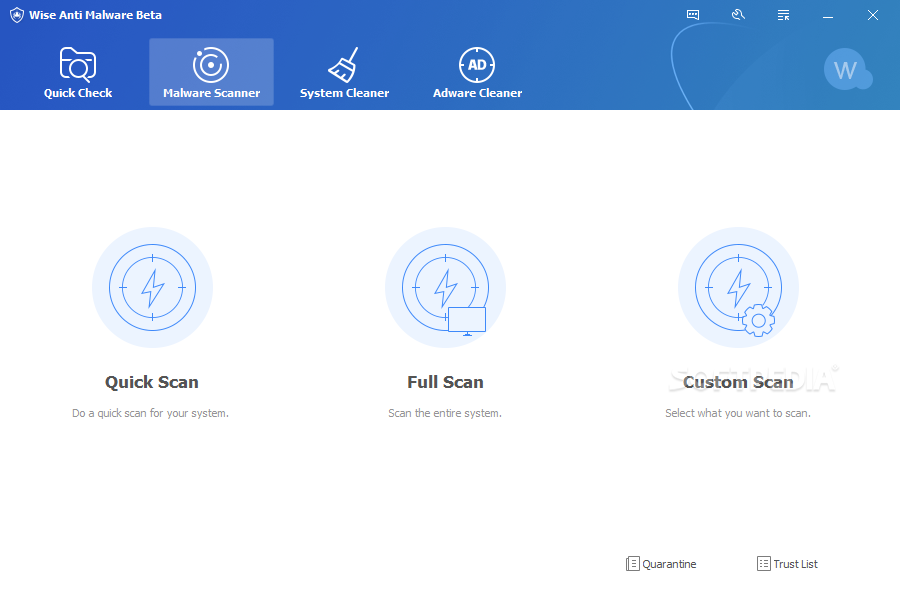
Task: Click the W user avatar icon
Action: coord(847,70)
